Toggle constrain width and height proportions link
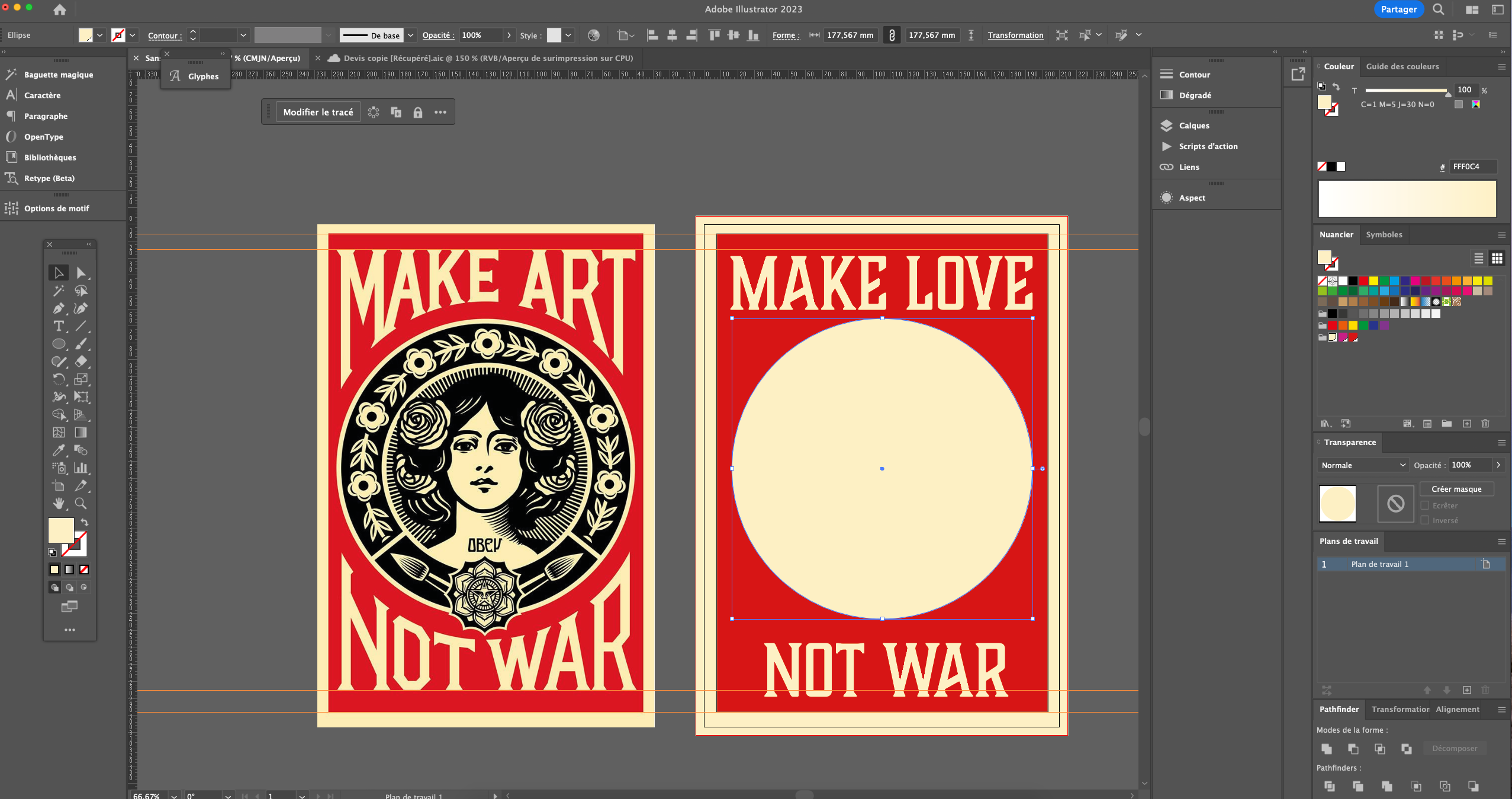This screenshot has height=799, width=1512. (x=892, y=35)
